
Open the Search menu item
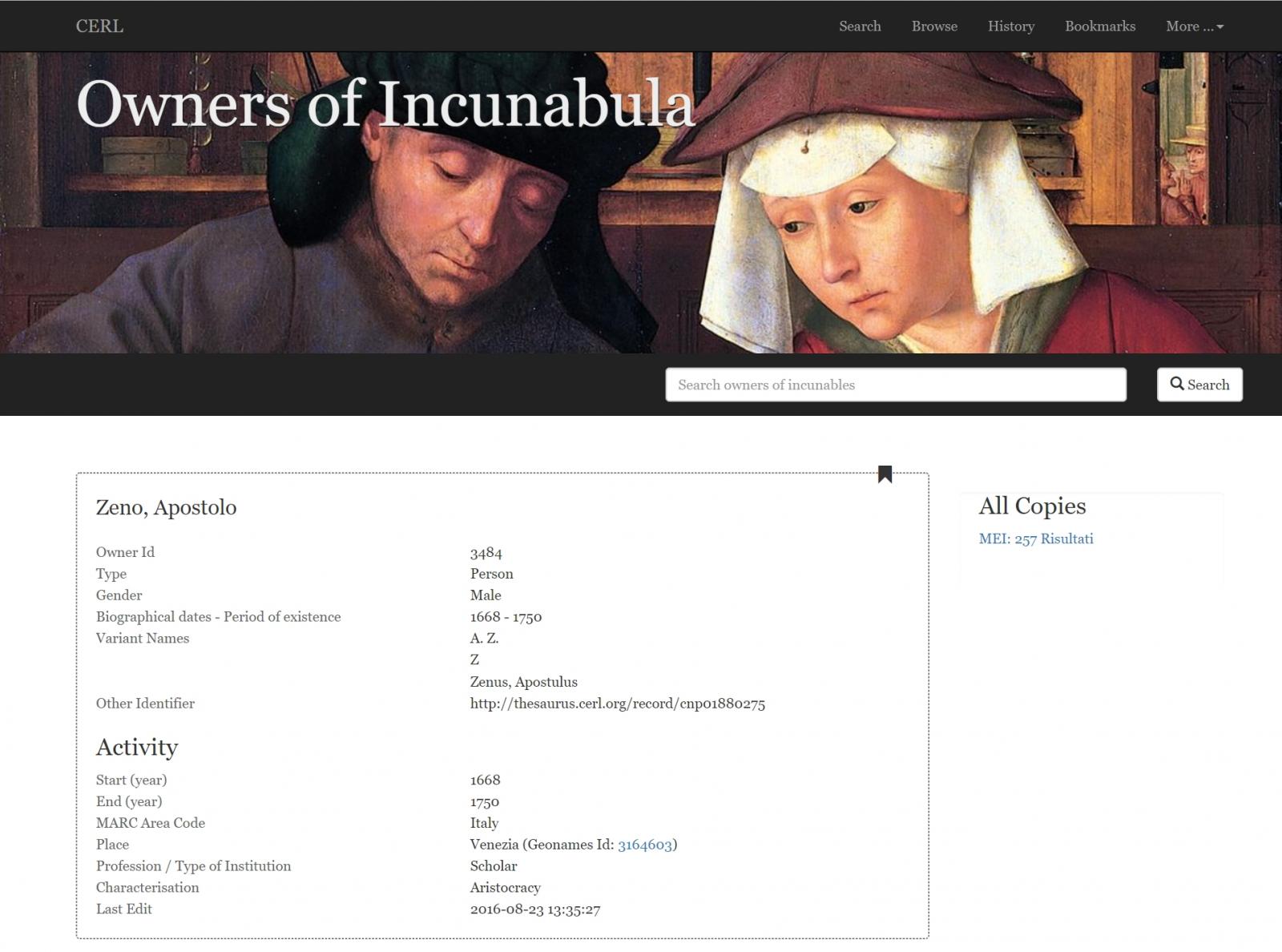(860, 26)
